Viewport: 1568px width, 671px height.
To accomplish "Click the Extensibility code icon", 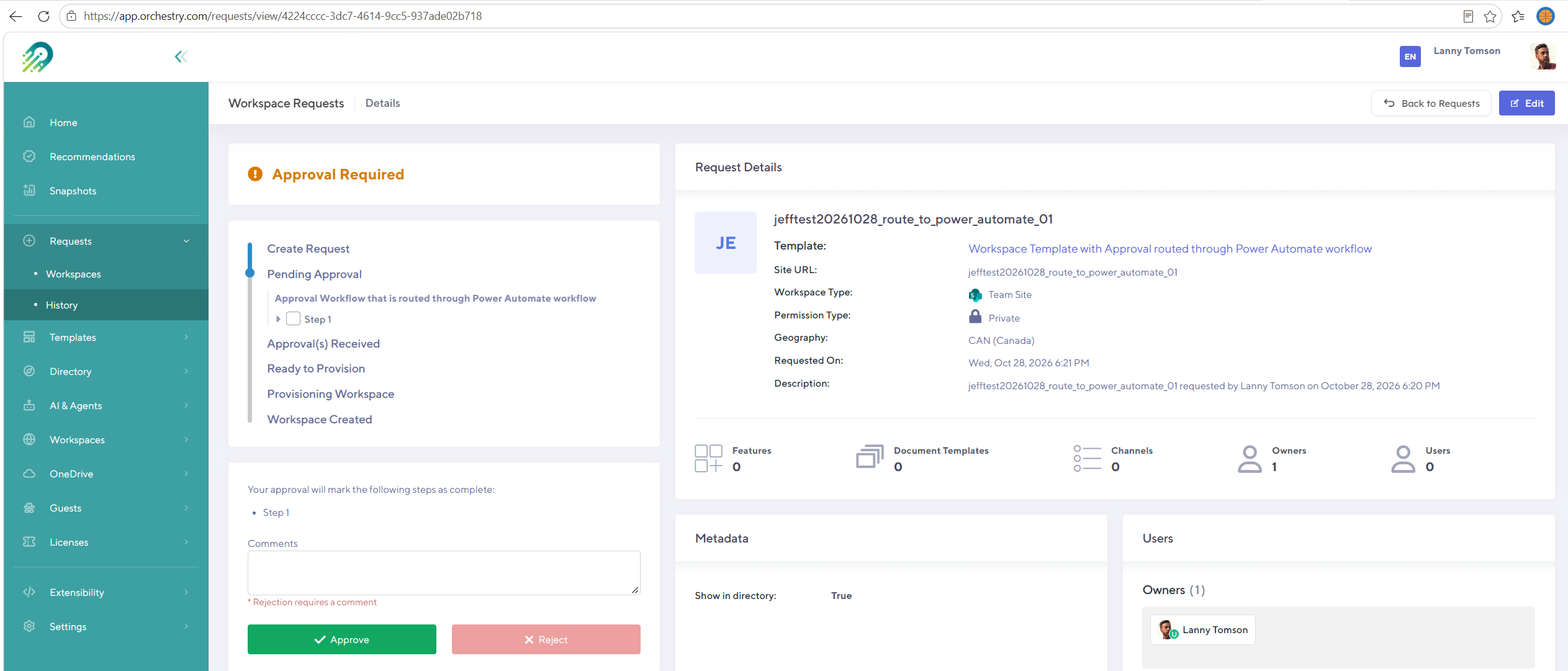I will coord(29,592).
